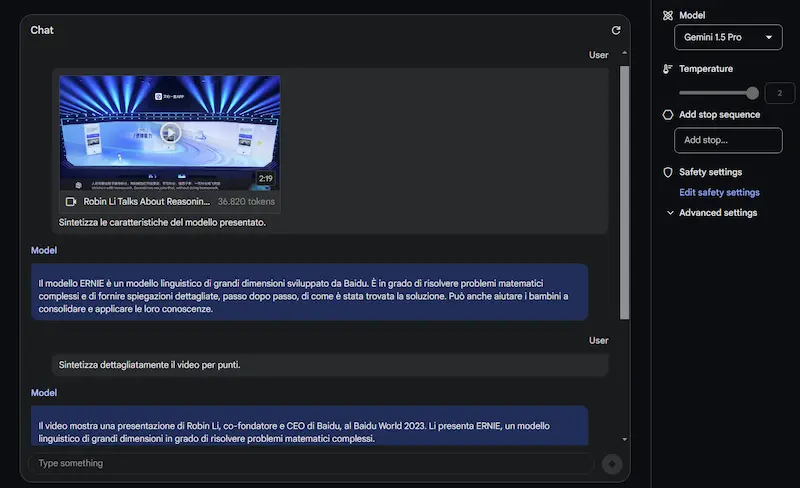The image size is (800, 488).
Task: Click the 36.820 tokens label
Action: pyautogui.click(x=246, y=202)
